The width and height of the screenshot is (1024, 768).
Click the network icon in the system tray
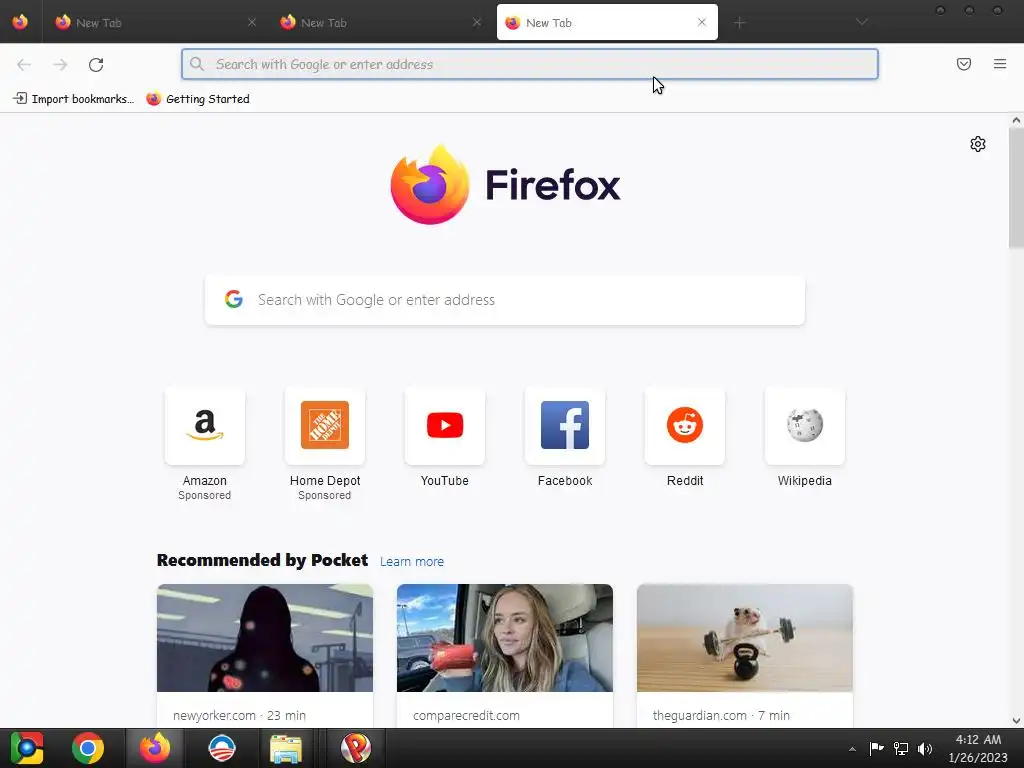[901, 748]
